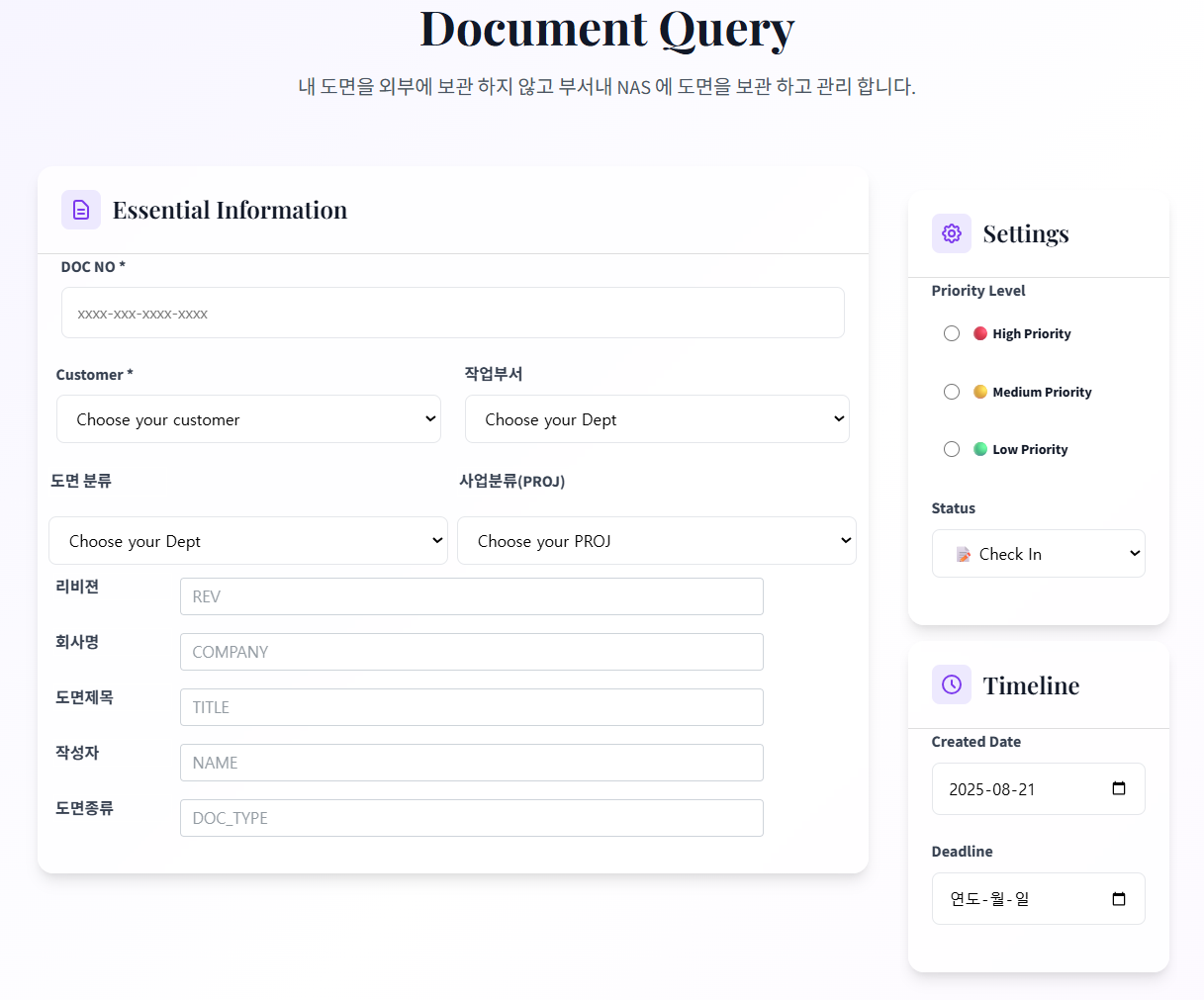Click into the COMPANY text field
The height and width of the screenshot is (1000, 1204).
point(471,652)
